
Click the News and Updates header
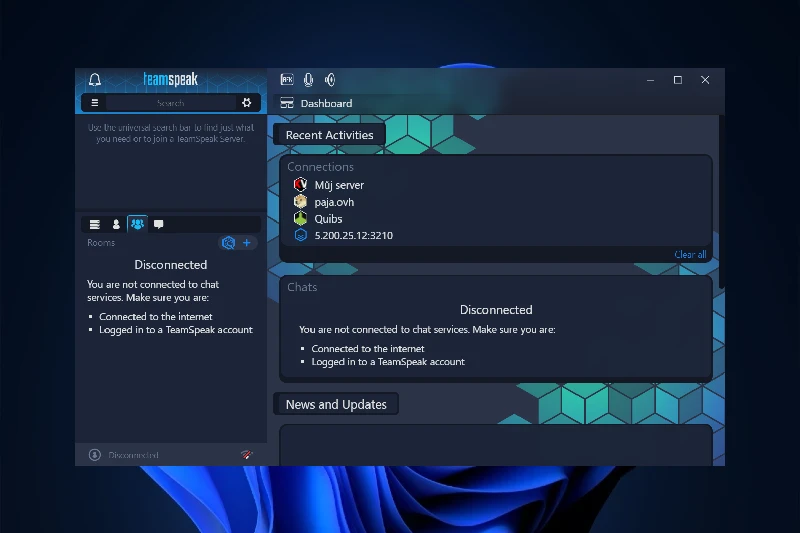coord(336,404)
